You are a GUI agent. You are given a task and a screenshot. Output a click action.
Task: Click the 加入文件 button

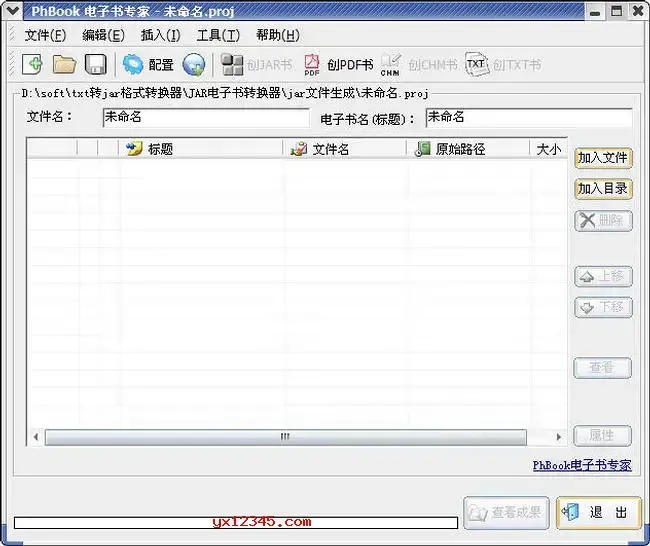tap(603, 158)
